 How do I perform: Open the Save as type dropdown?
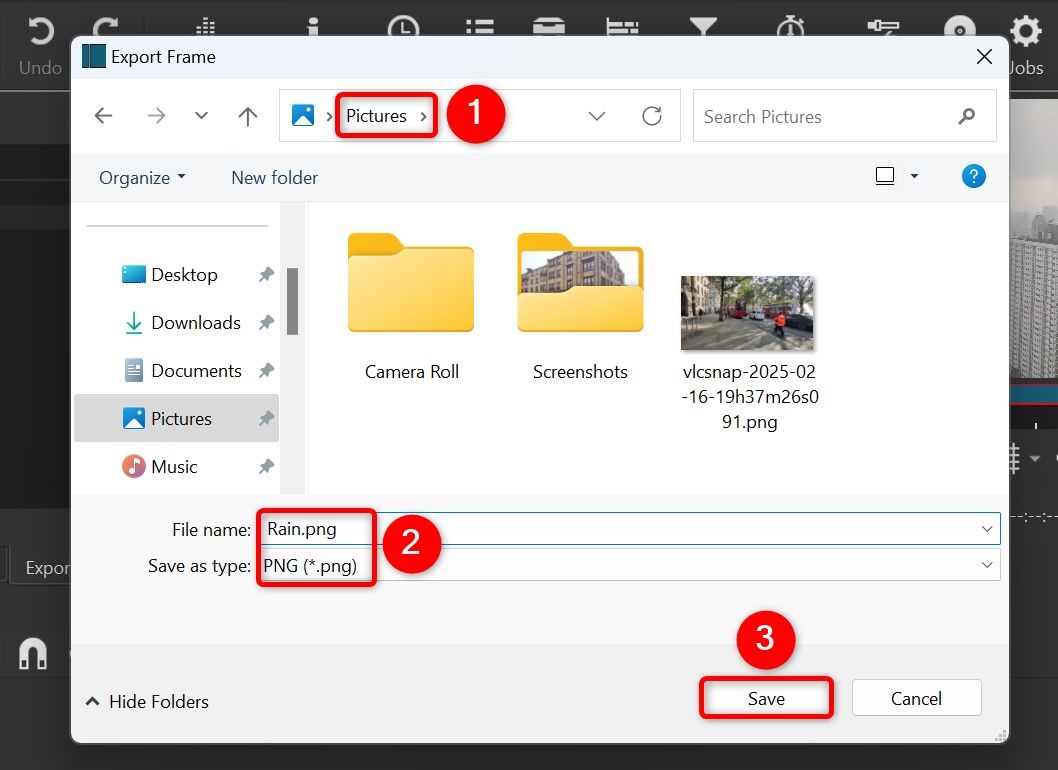[x=989, y=565]
